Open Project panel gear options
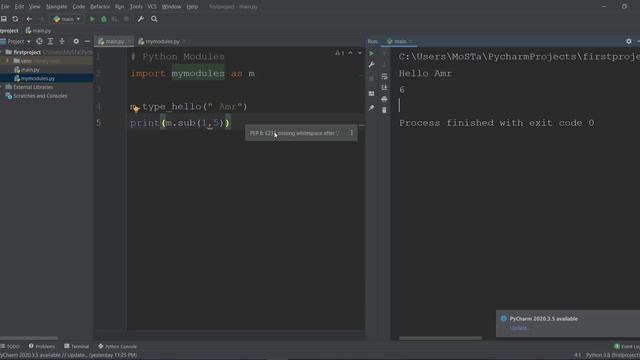The image size is (640, 360). (76, 41)
